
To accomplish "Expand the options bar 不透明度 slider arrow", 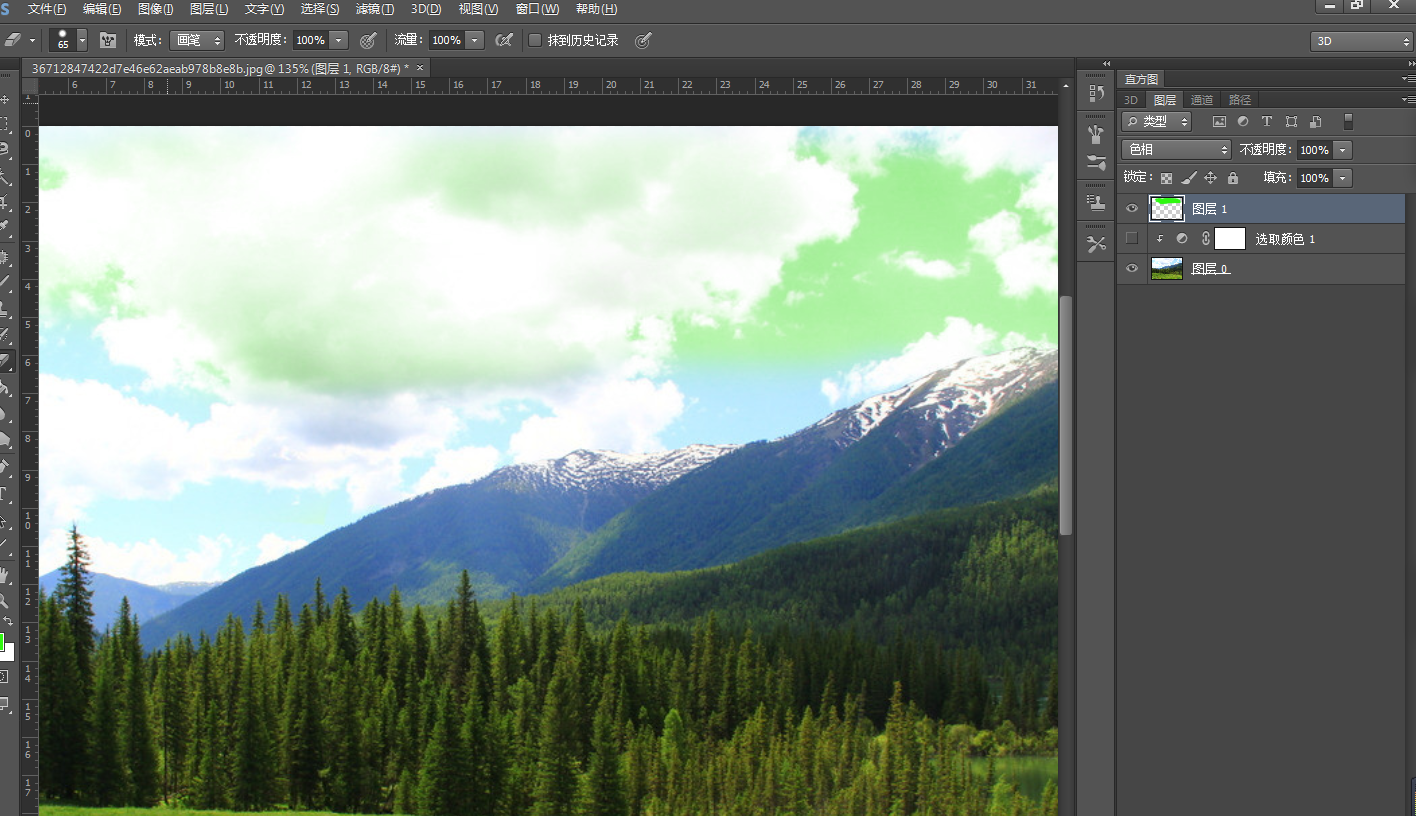I will pyautogui.click(x=339, y=40).
